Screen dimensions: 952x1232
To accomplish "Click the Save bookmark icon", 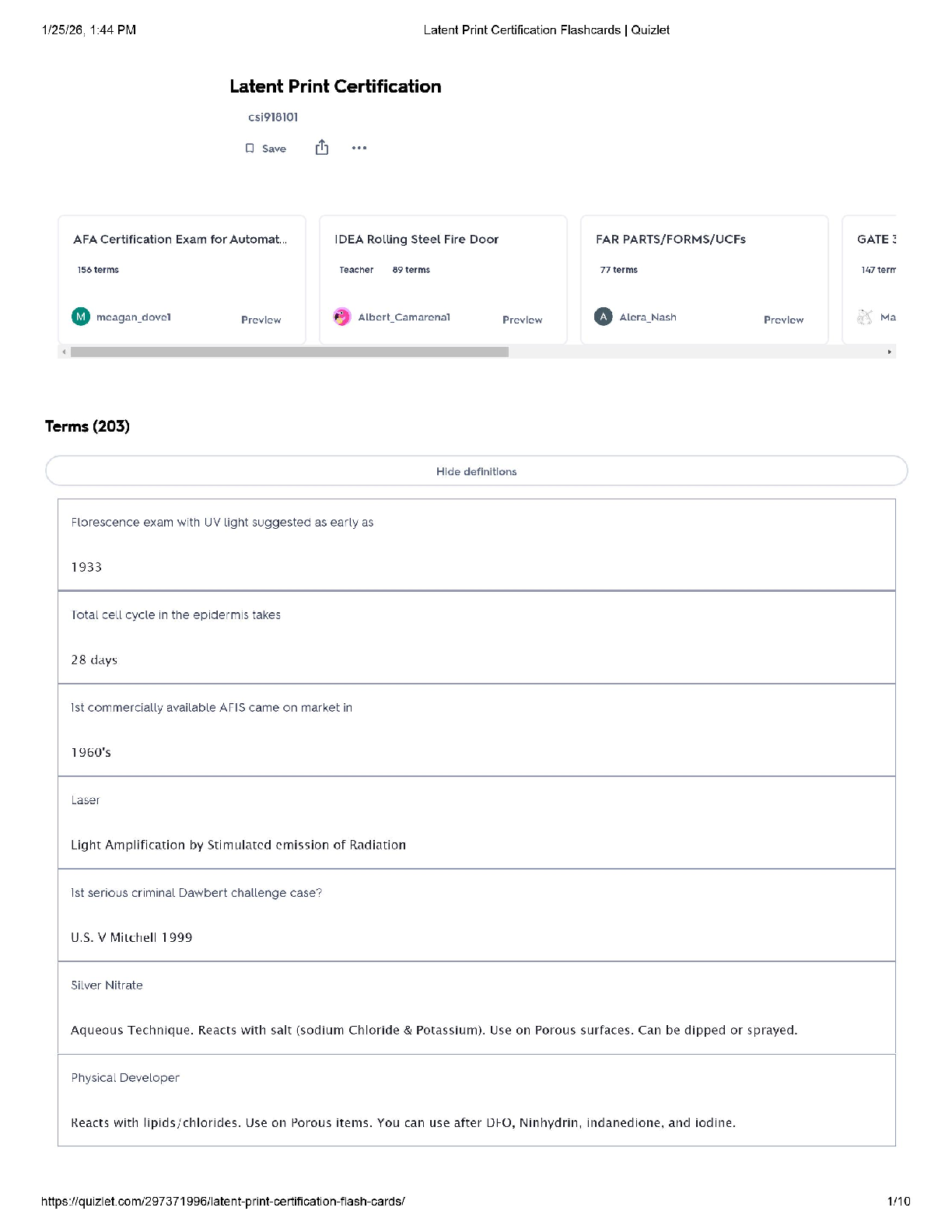I will (x=250, y=149).
